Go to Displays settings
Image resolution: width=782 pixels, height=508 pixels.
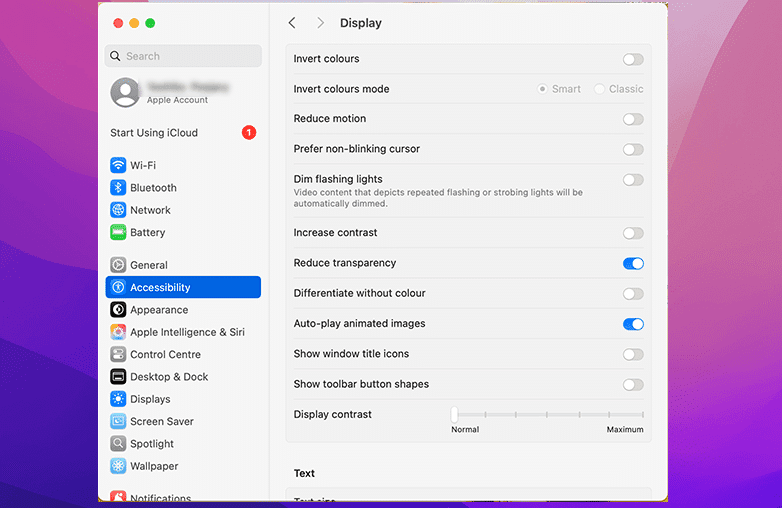pos(183,399)
